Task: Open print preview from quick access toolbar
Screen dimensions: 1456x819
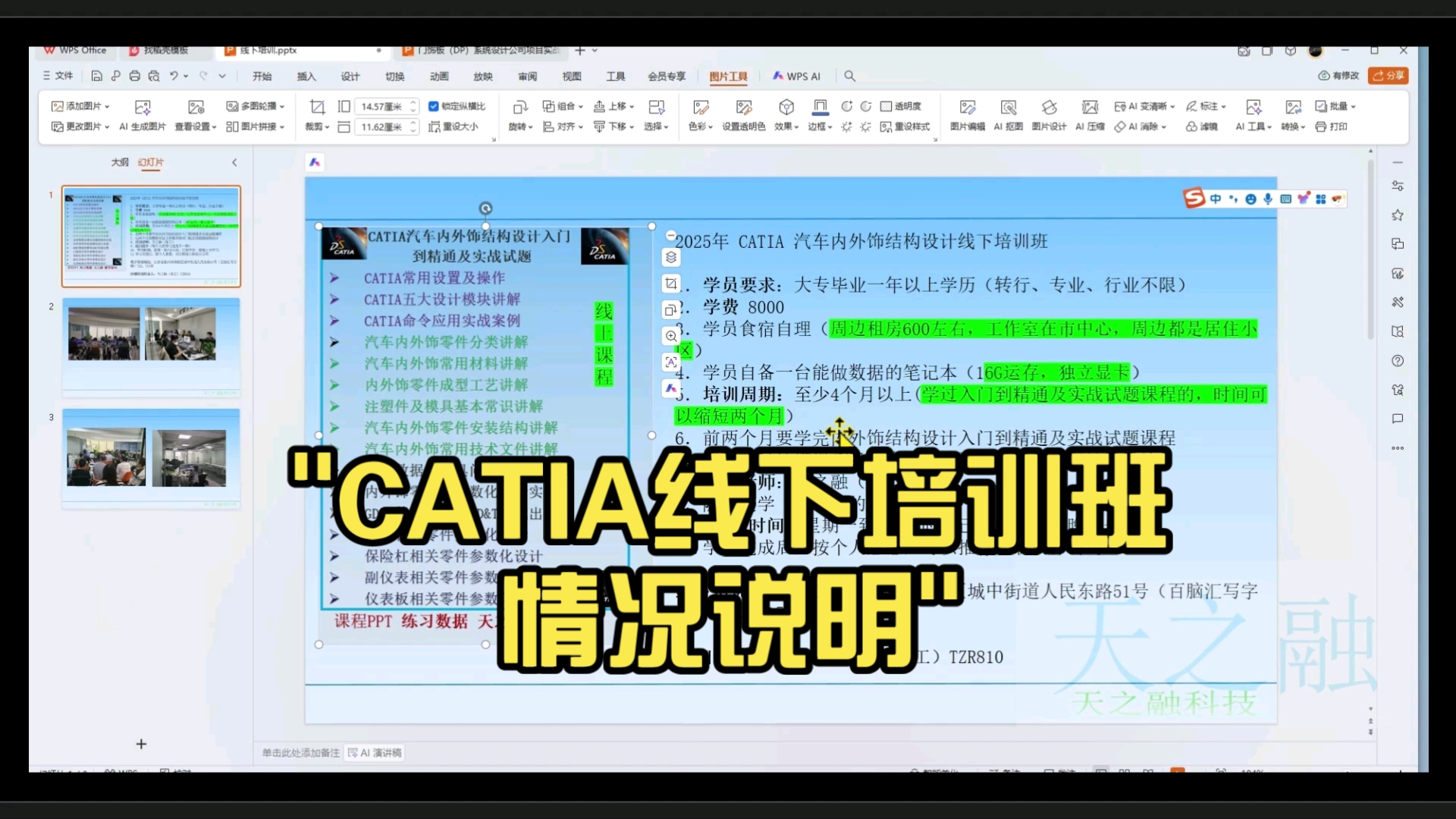Action: 154,76
